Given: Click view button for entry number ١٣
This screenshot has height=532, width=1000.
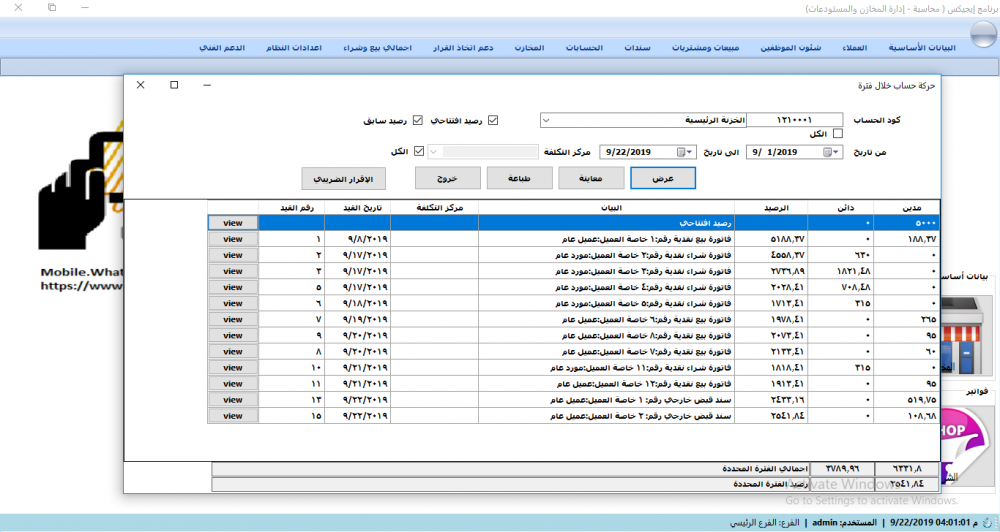Looking at the screenshot, I should pyautogui.click(x=233, y=400).
